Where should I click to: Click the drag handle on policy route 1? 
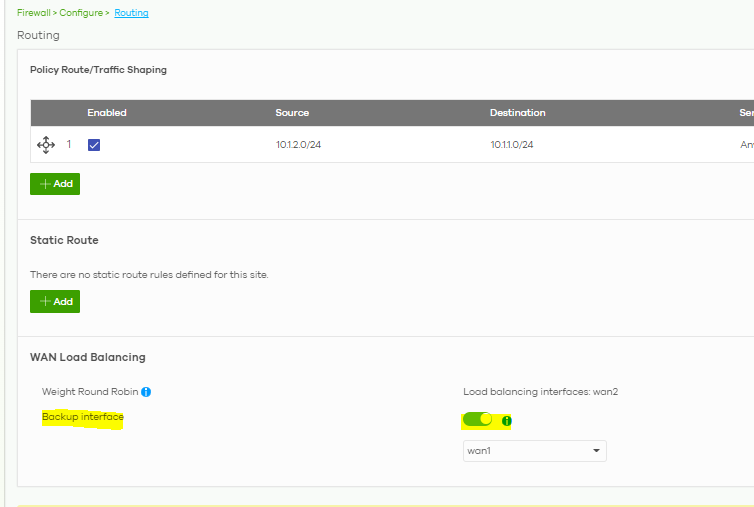coord(46,145)
